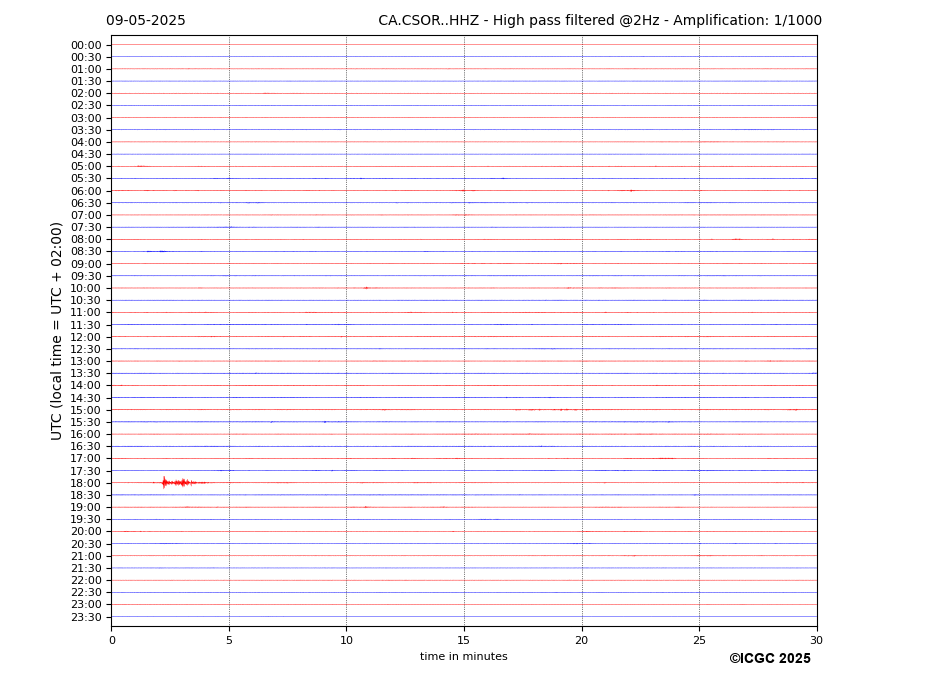Click the 05:00 time row label

(86, 167)
